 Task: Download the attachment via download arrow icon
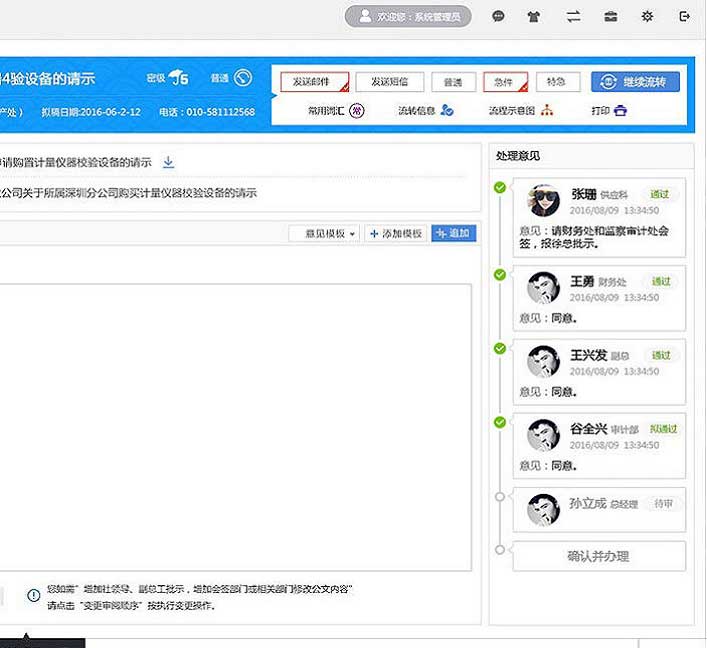(x=169, y=162)
